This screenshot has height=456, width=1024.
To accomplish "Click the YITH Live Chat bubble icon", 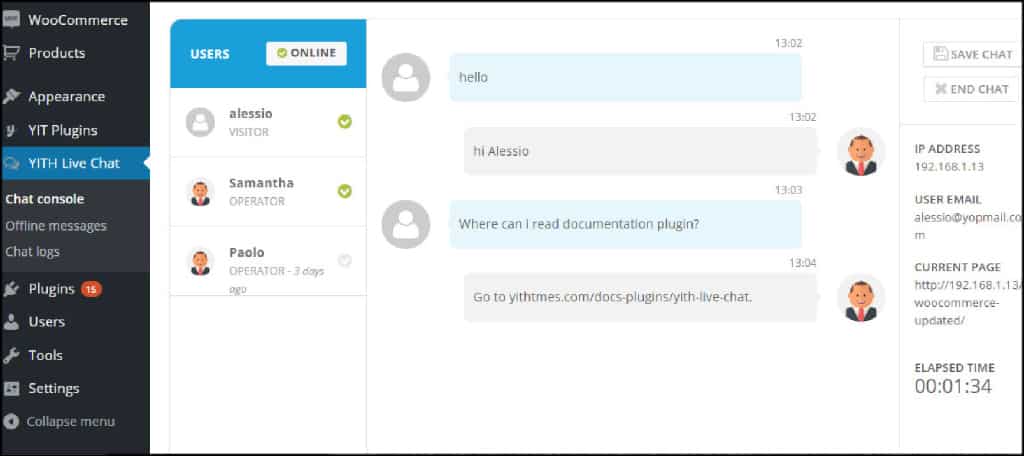I will (x=10, y=163).
